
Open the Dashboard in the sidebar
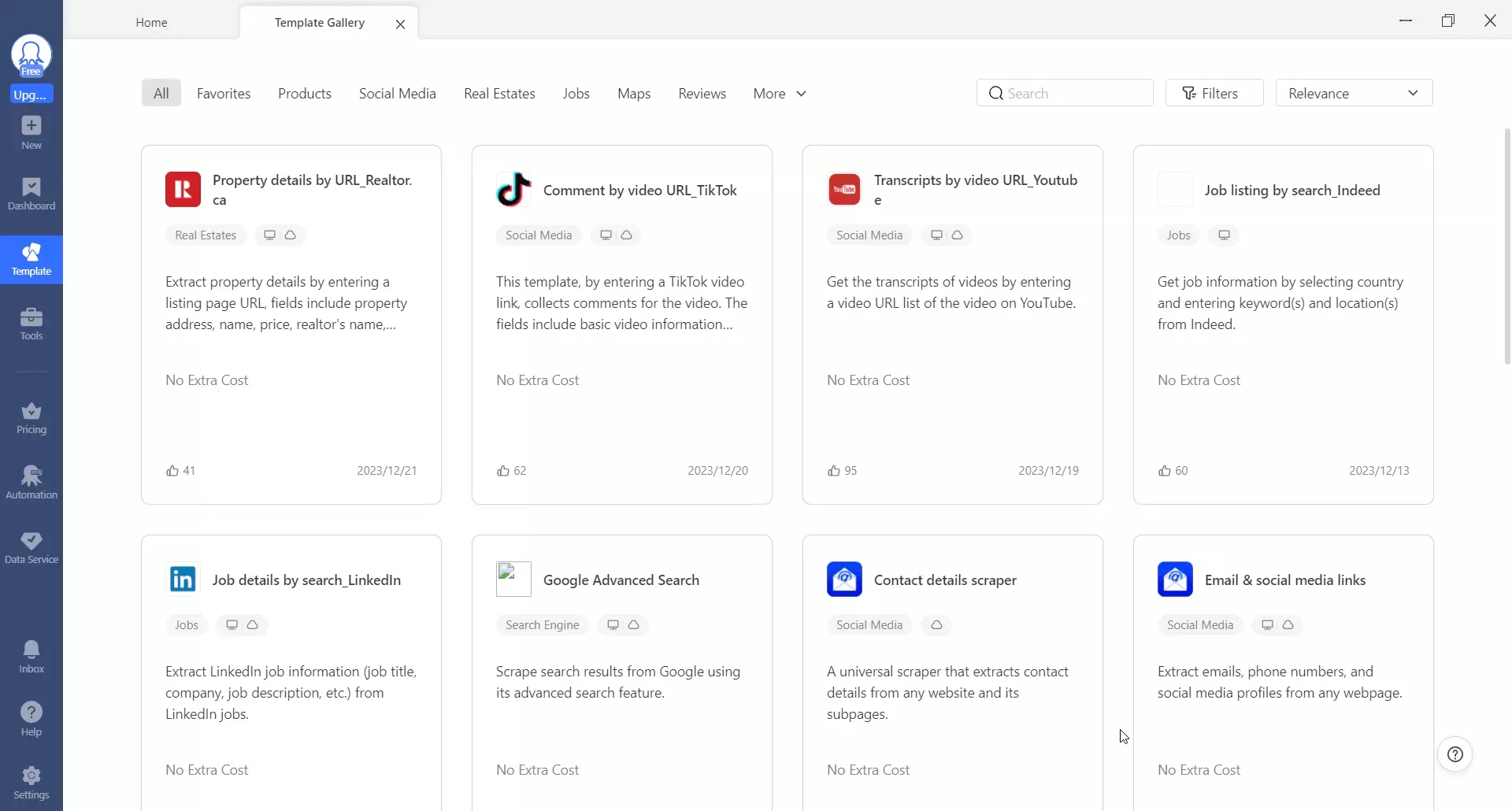(31, 194)
